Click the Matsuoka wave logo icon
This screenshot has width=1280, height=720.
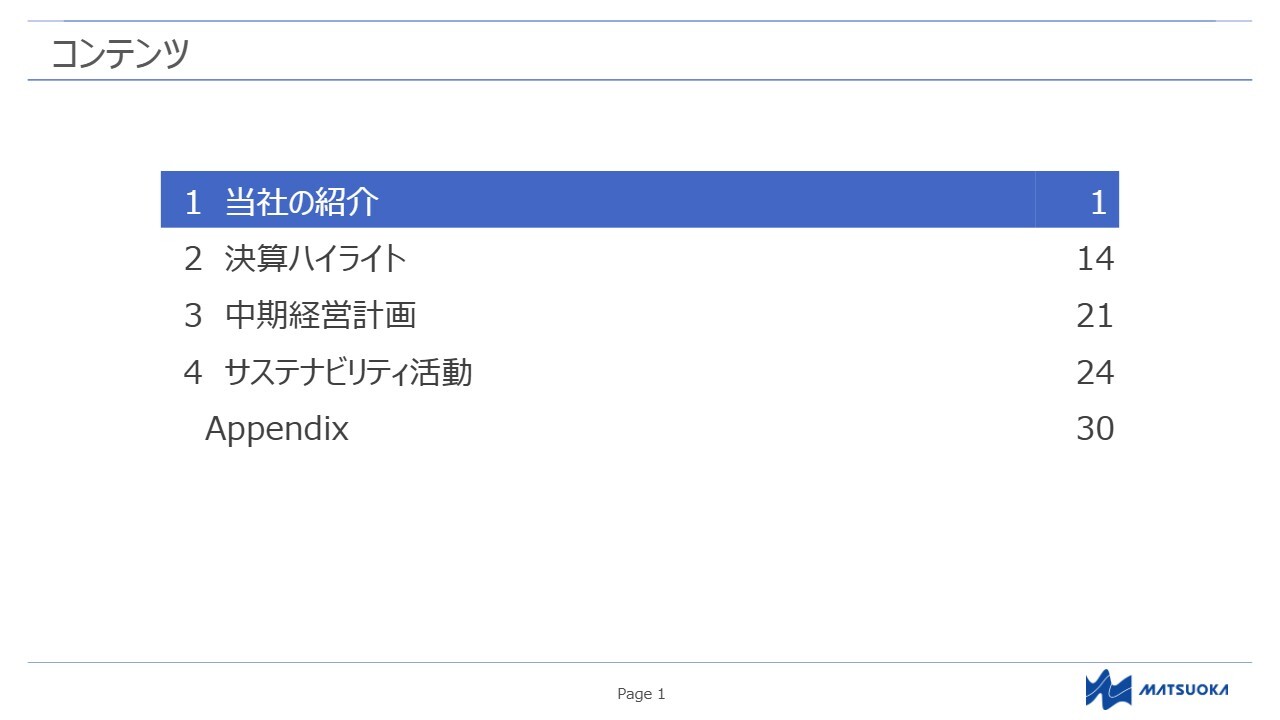click(x=1108, y=689)
